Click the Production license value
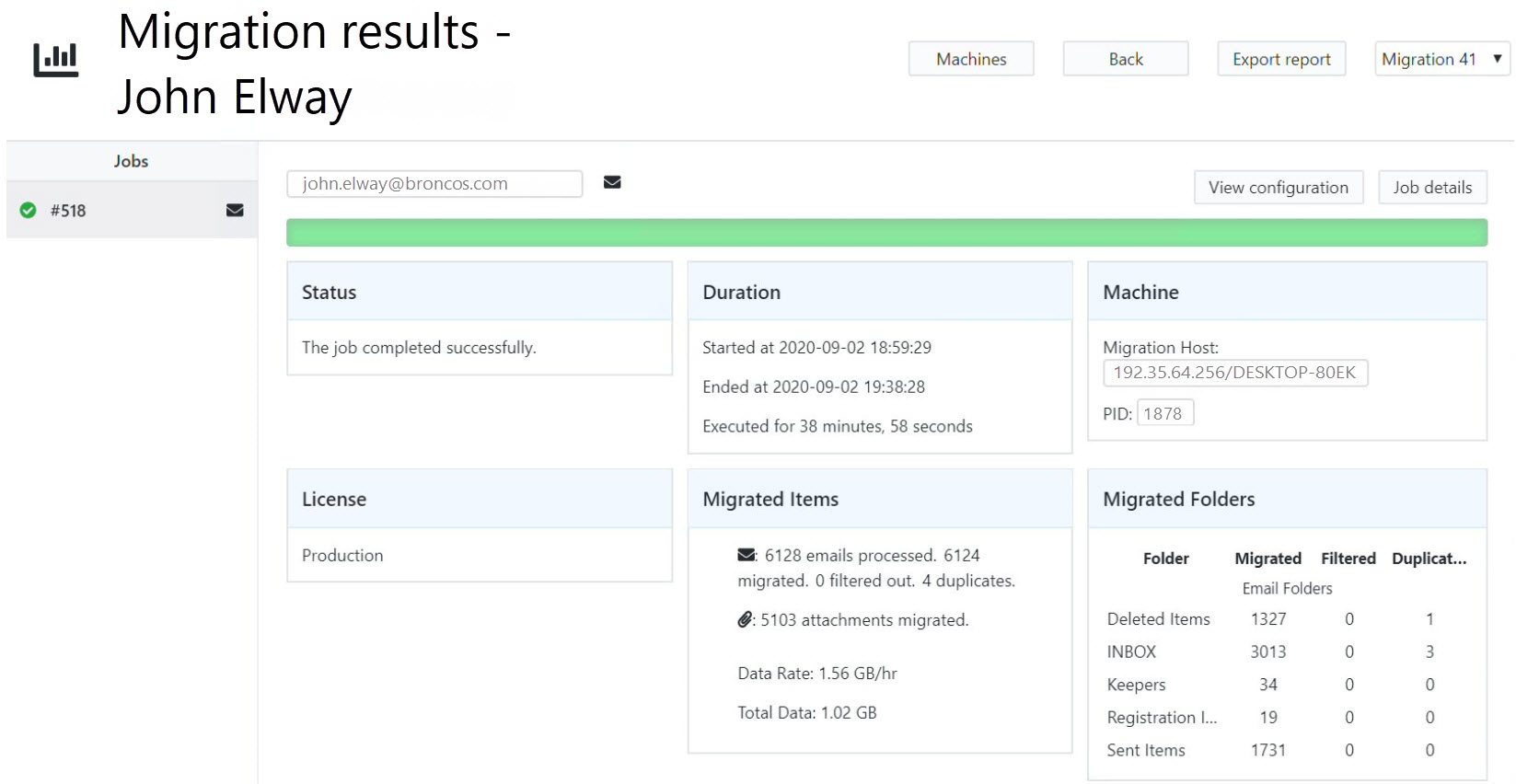Screen dimensions: 1516x784 pos(342,555)
